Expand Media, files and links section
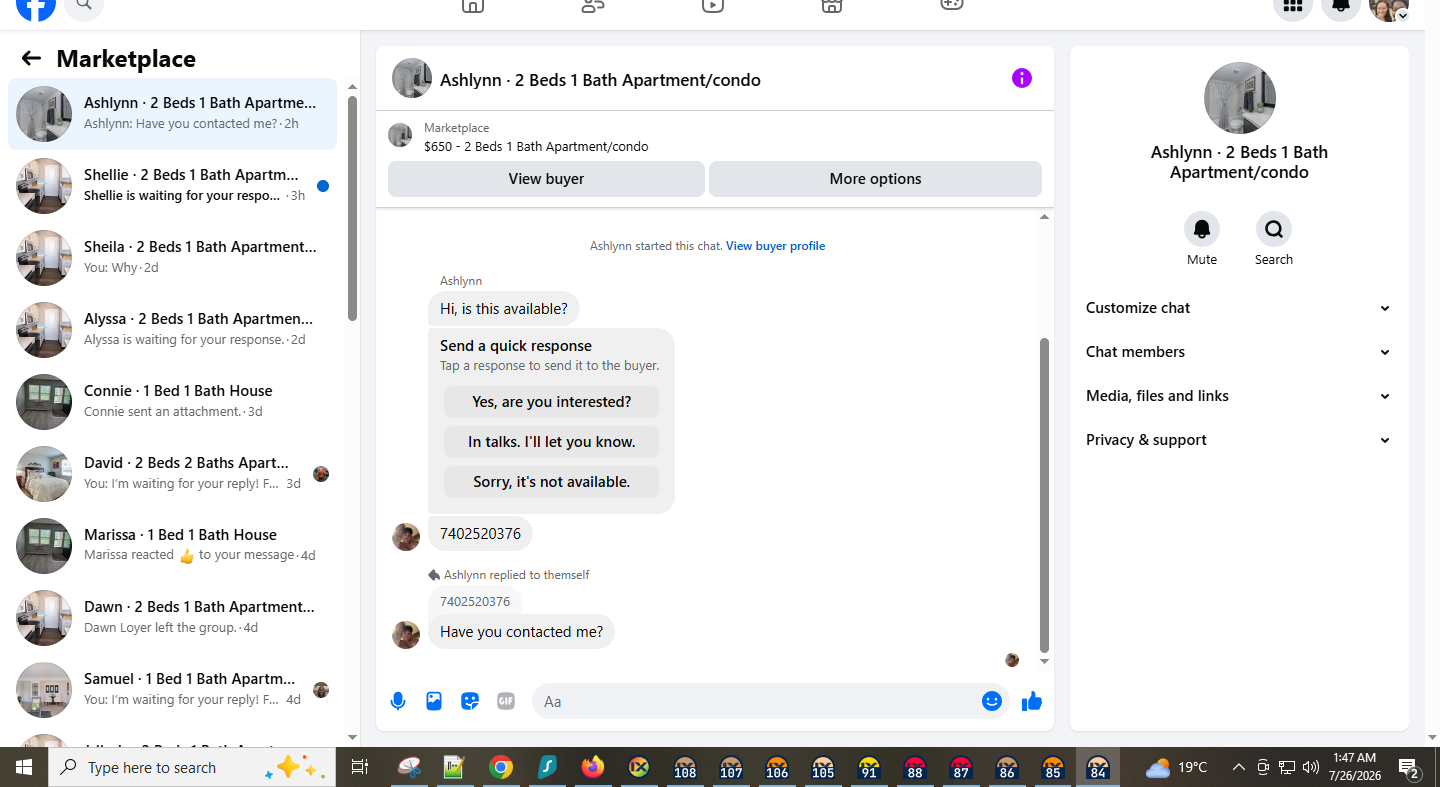Image resolution: width=1440 pixels, height=787 pixels. click(x=1239, y=396)
